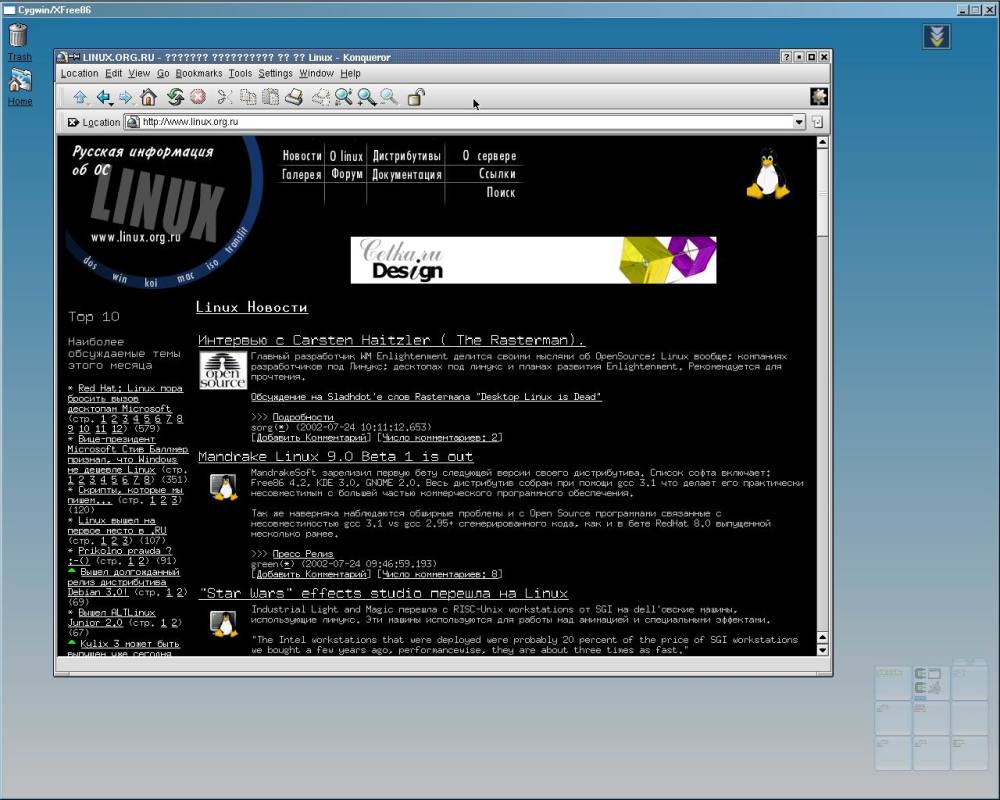This screenshot has width=1000, height=800.
Task: Visit the Форум link
Action: coord(346,174)
